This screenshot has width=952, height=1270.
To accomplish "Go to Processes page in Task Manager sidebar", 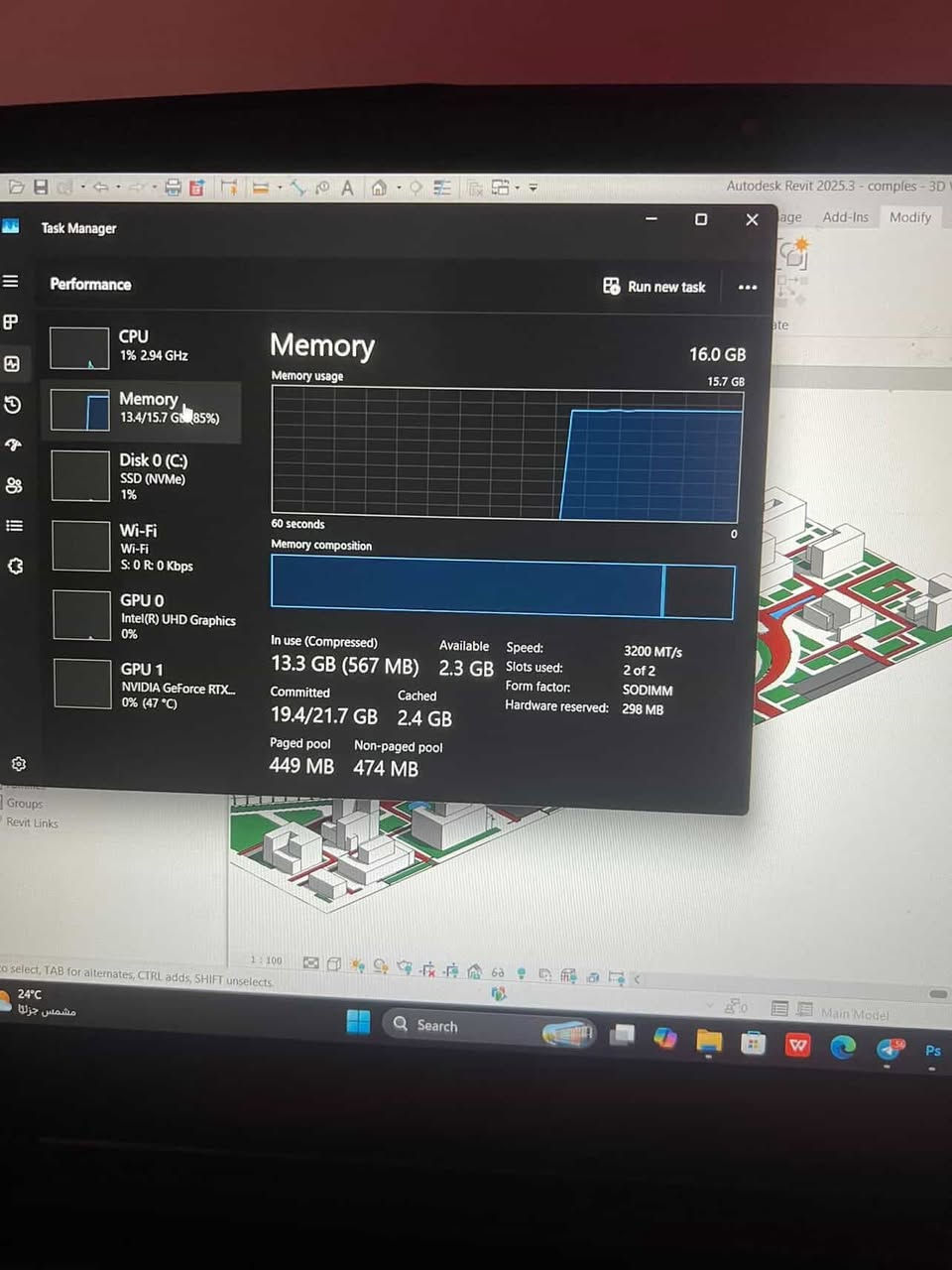I will [11, 322].
